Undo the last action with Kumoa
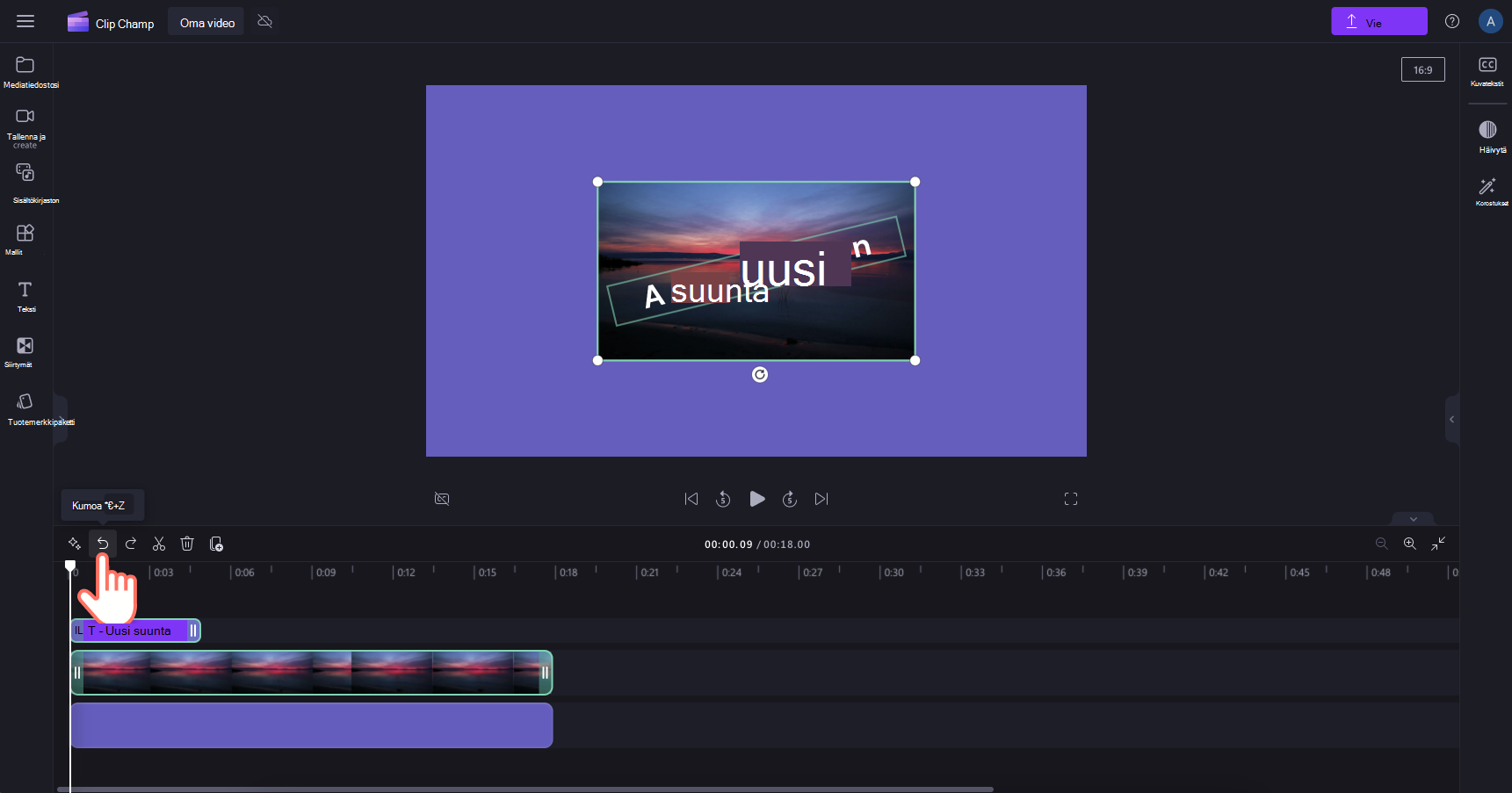This screenshot has width=1512, height=793. [x=103, y=544]
